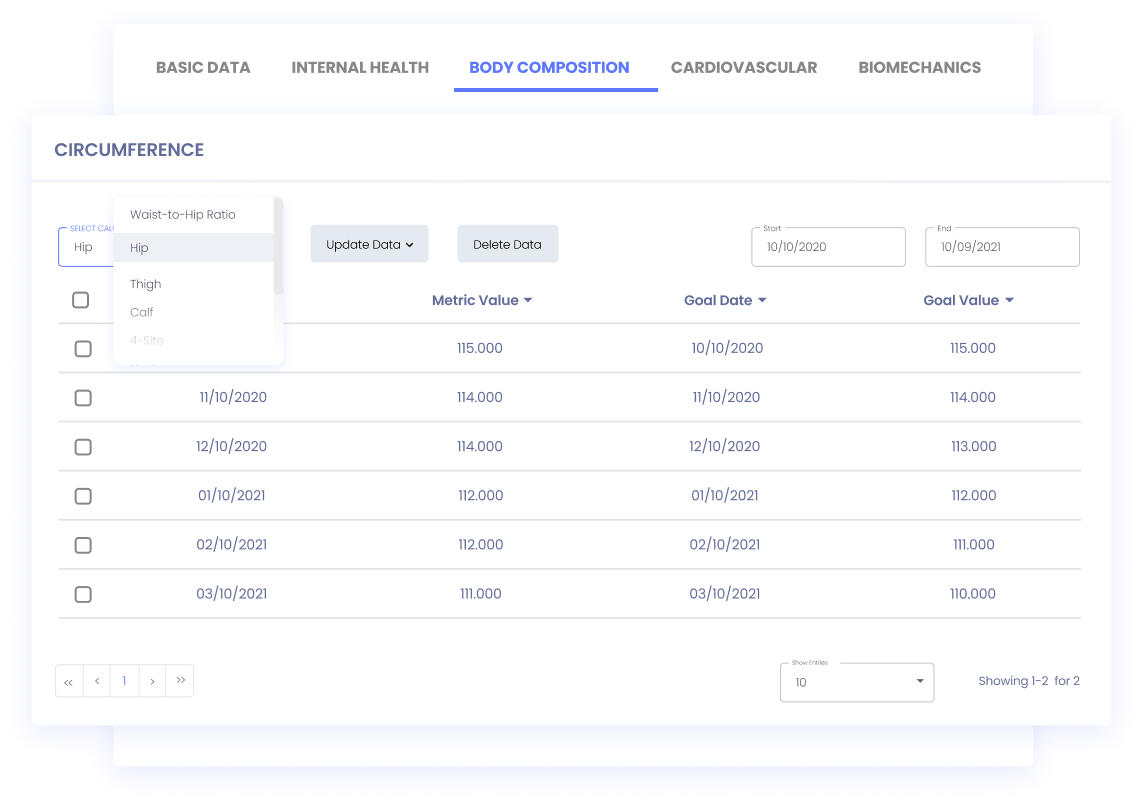
Task: Sort by Metric Value arrow icon
Action: [x=528, y=300]
